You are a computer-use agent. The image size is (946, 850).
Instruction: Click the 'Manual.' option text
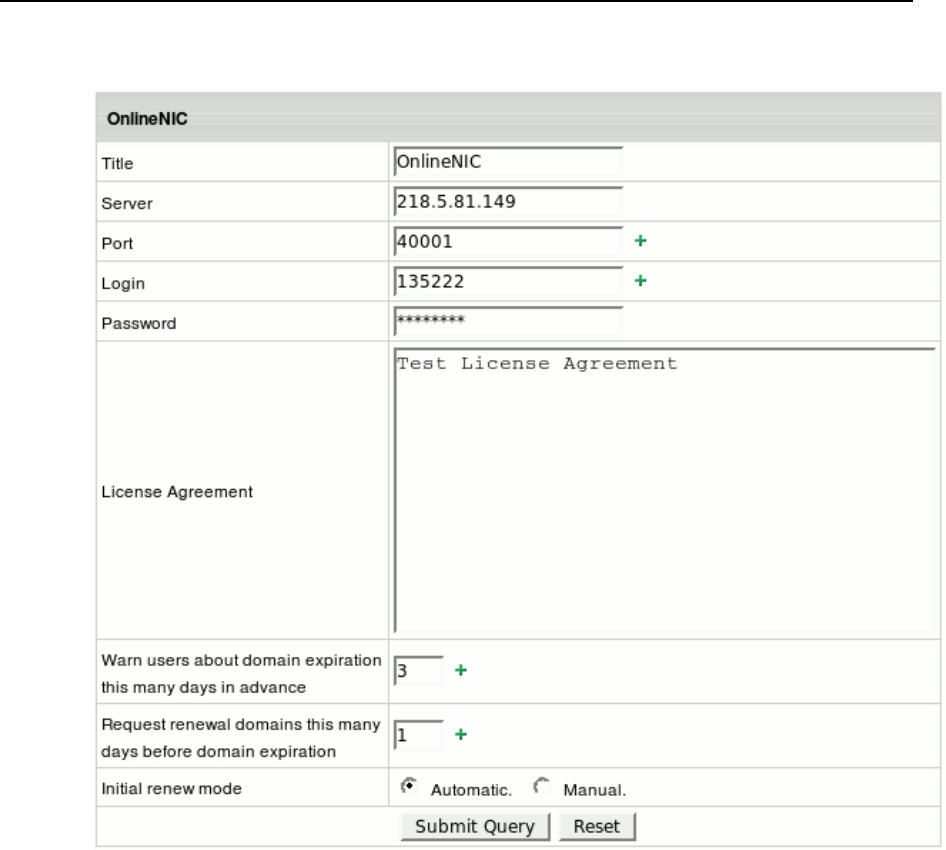pos(595,790)
